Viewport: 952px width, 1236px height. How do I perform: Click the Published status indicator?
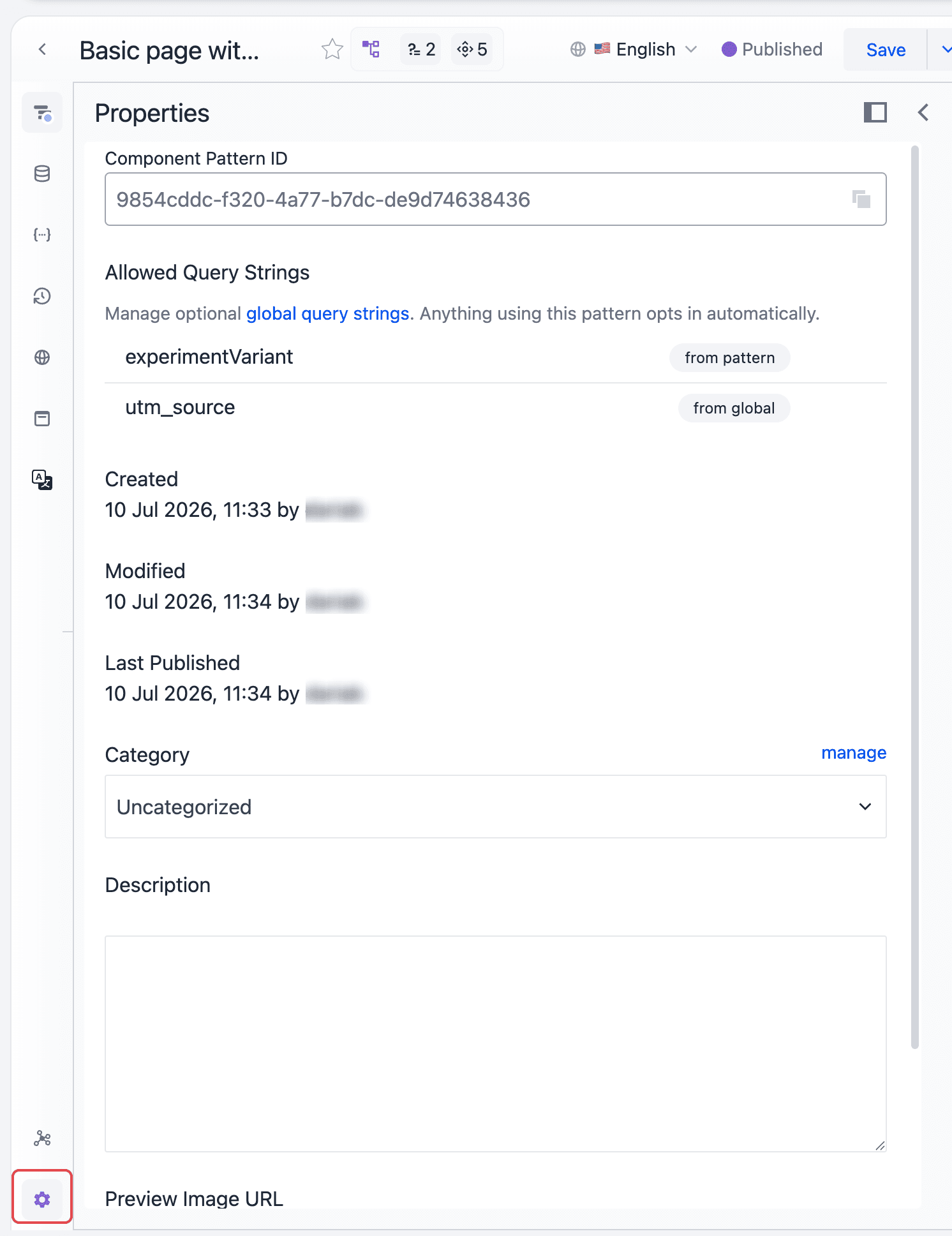pos(772,49)
